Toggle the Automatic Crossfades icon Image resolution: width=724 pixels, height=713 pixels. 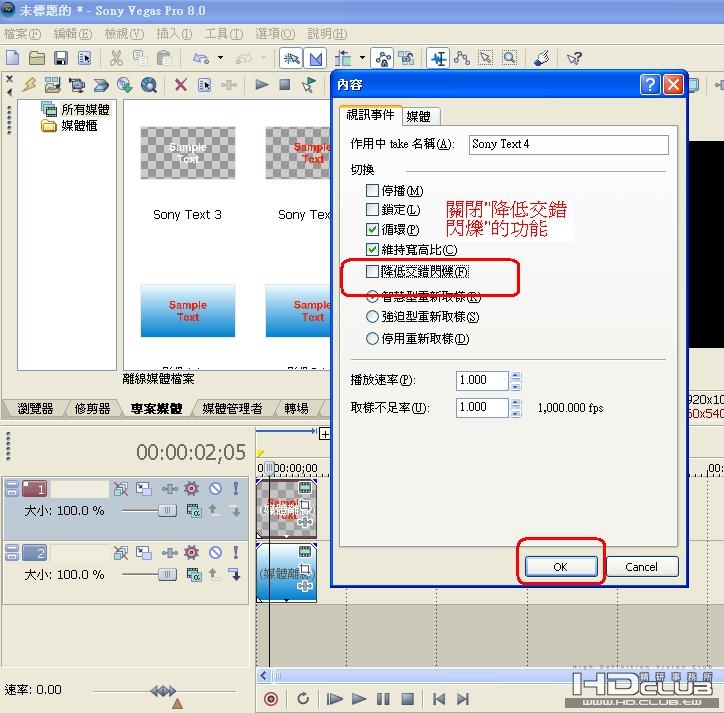[316, 59]
